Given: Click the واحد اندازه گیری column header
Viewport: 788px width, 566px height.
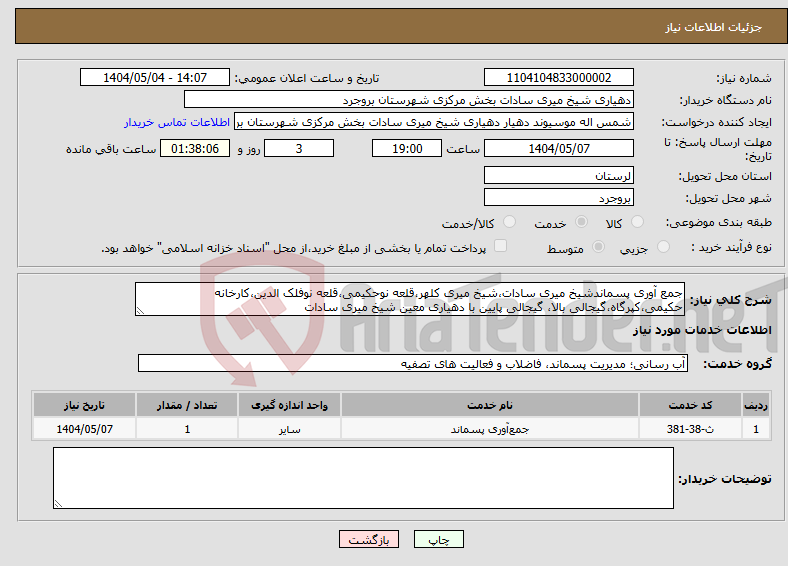Looking at the screenshot, I should click(289, 405).
